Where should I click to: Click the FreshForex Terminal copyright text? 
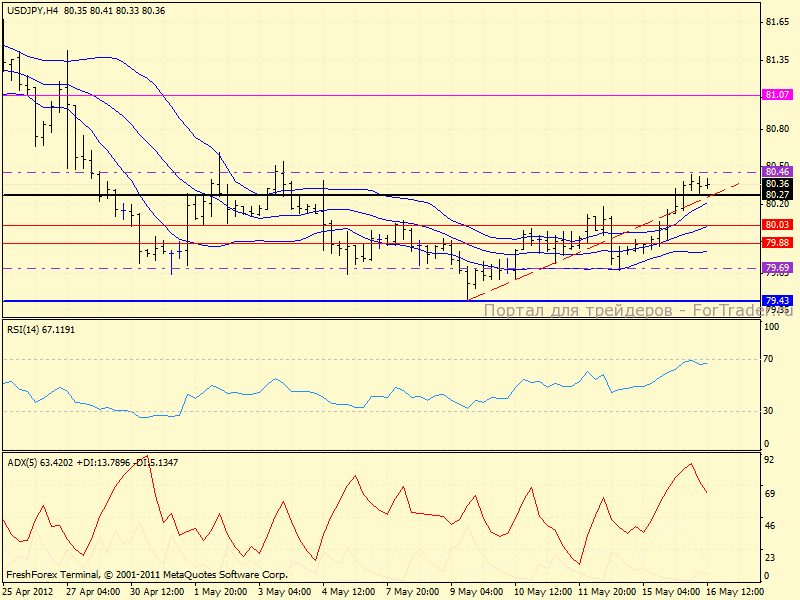pos(147,575)
